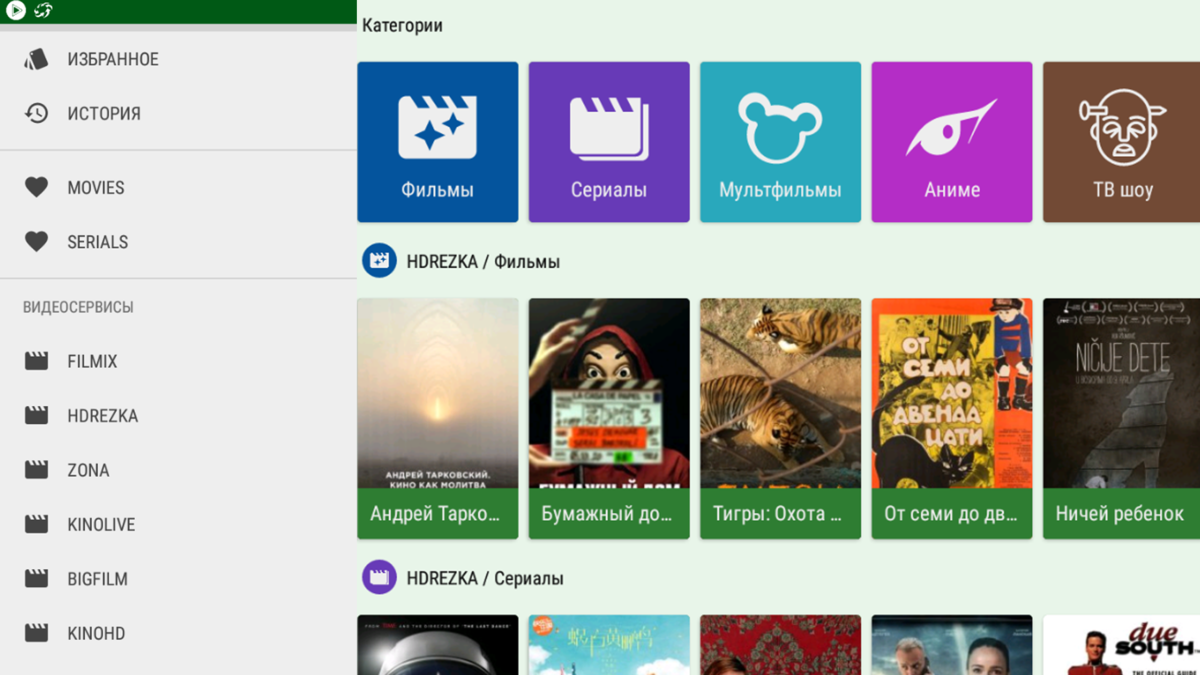Open the astronaut helmet series thumbnail

(438, 645)
